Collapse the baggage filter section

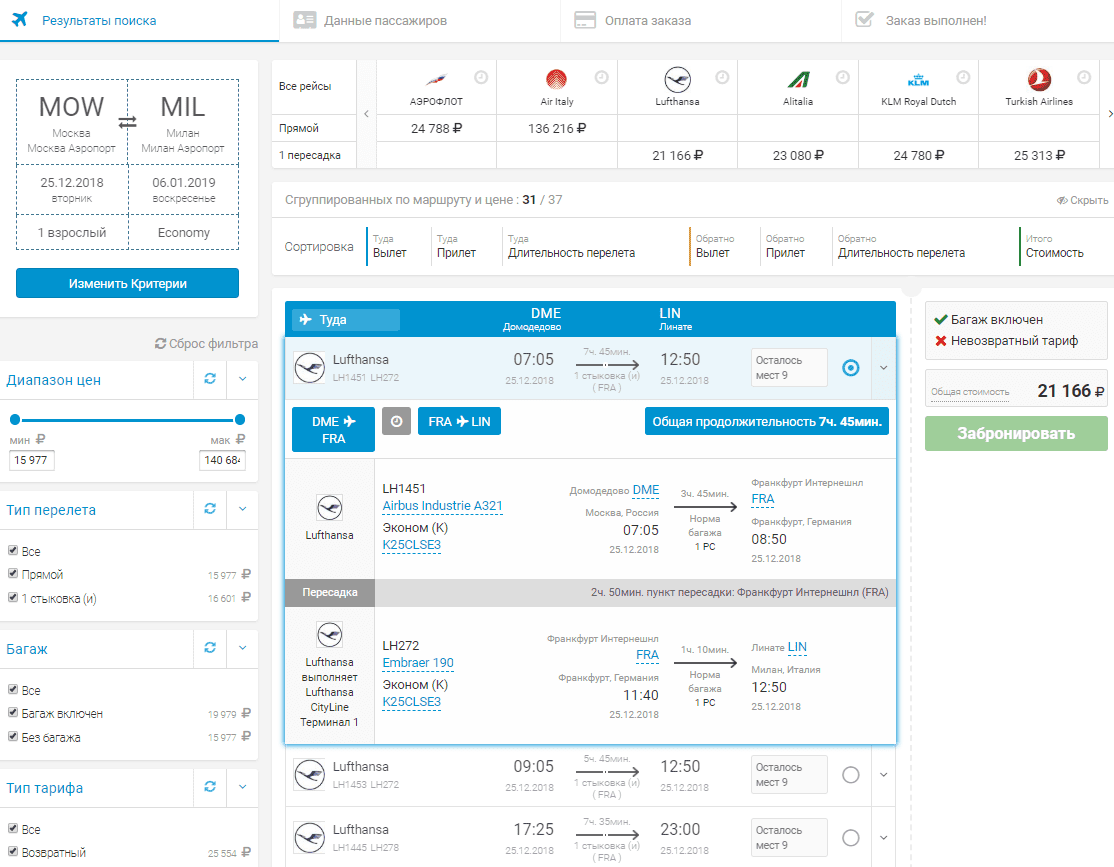(x=242, y=647)
